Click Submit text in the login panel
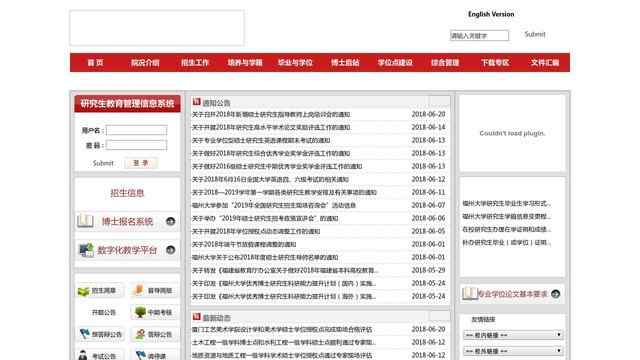 (x=103, y=163)
